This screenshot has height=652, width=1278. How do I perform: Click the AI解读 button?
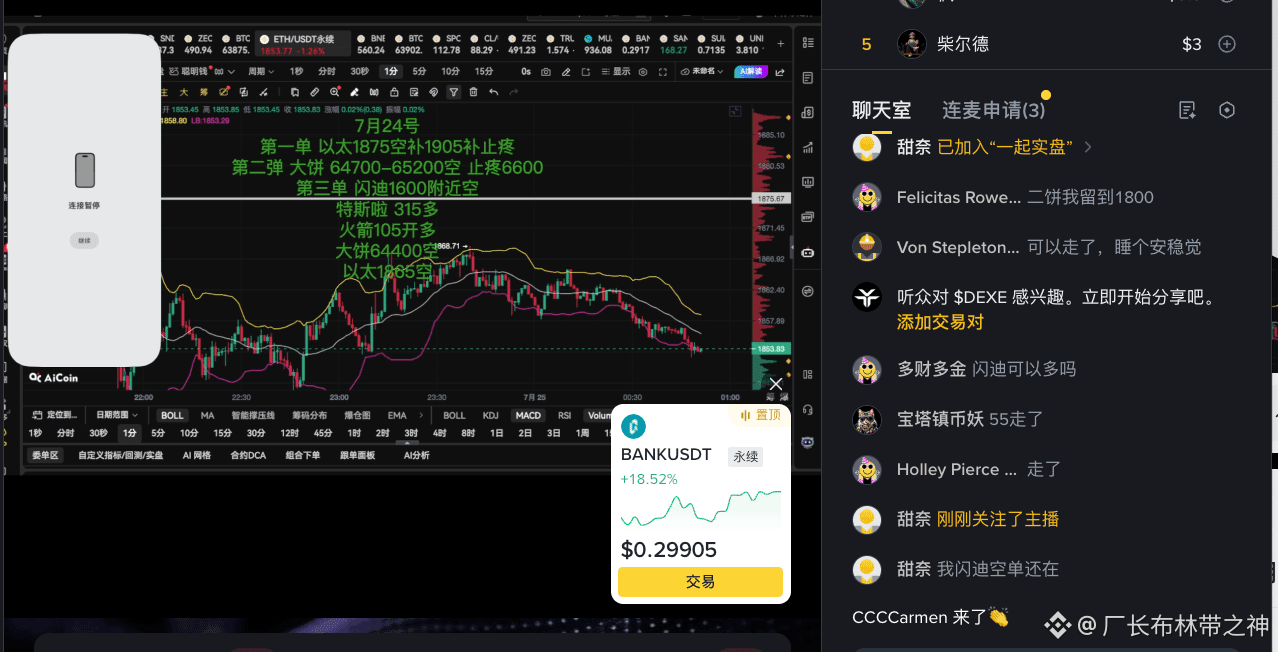coord(750,72)
